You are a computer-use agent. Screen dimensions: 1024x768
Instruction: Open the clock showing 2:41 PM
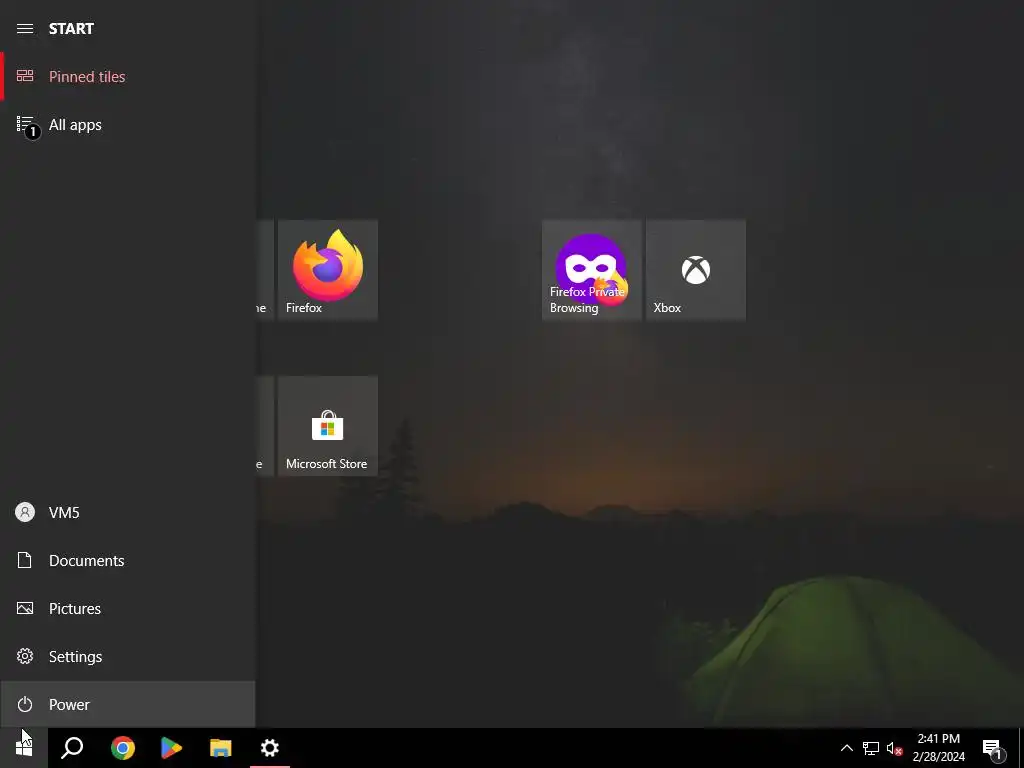coord(938,748)
